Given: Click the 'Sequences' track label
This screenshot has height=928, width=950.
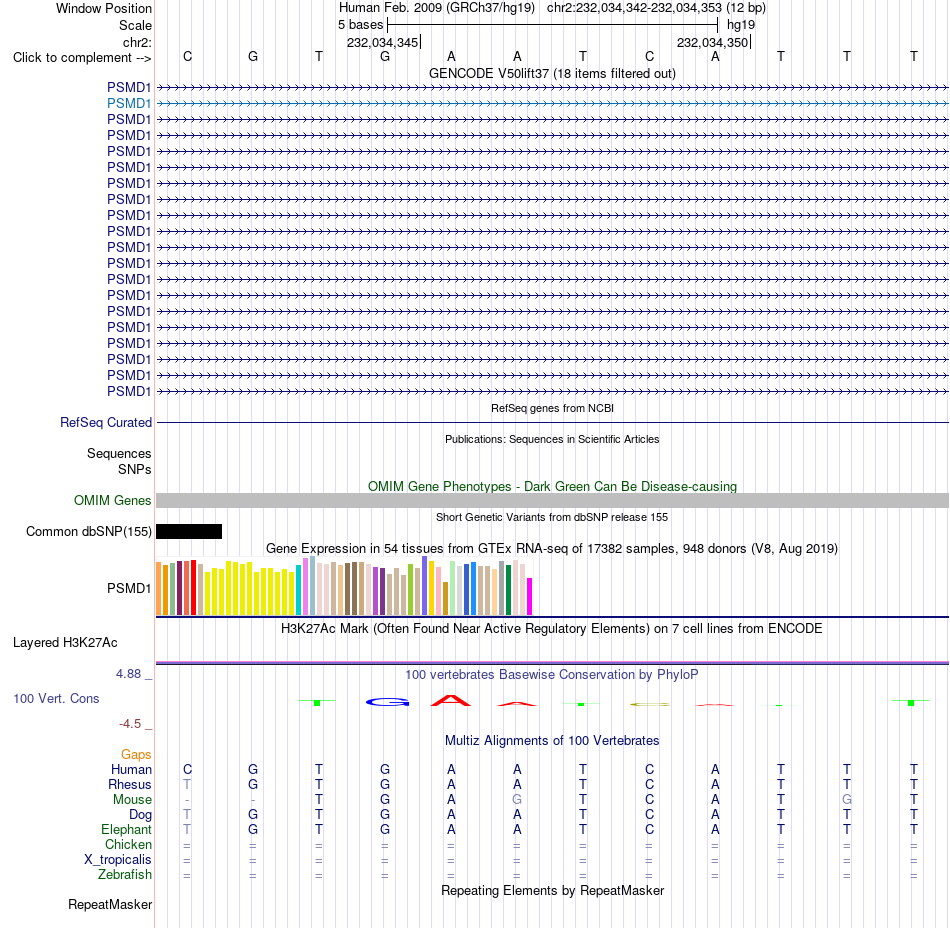Looking at the screenshot, I should (x=119, y=454).
